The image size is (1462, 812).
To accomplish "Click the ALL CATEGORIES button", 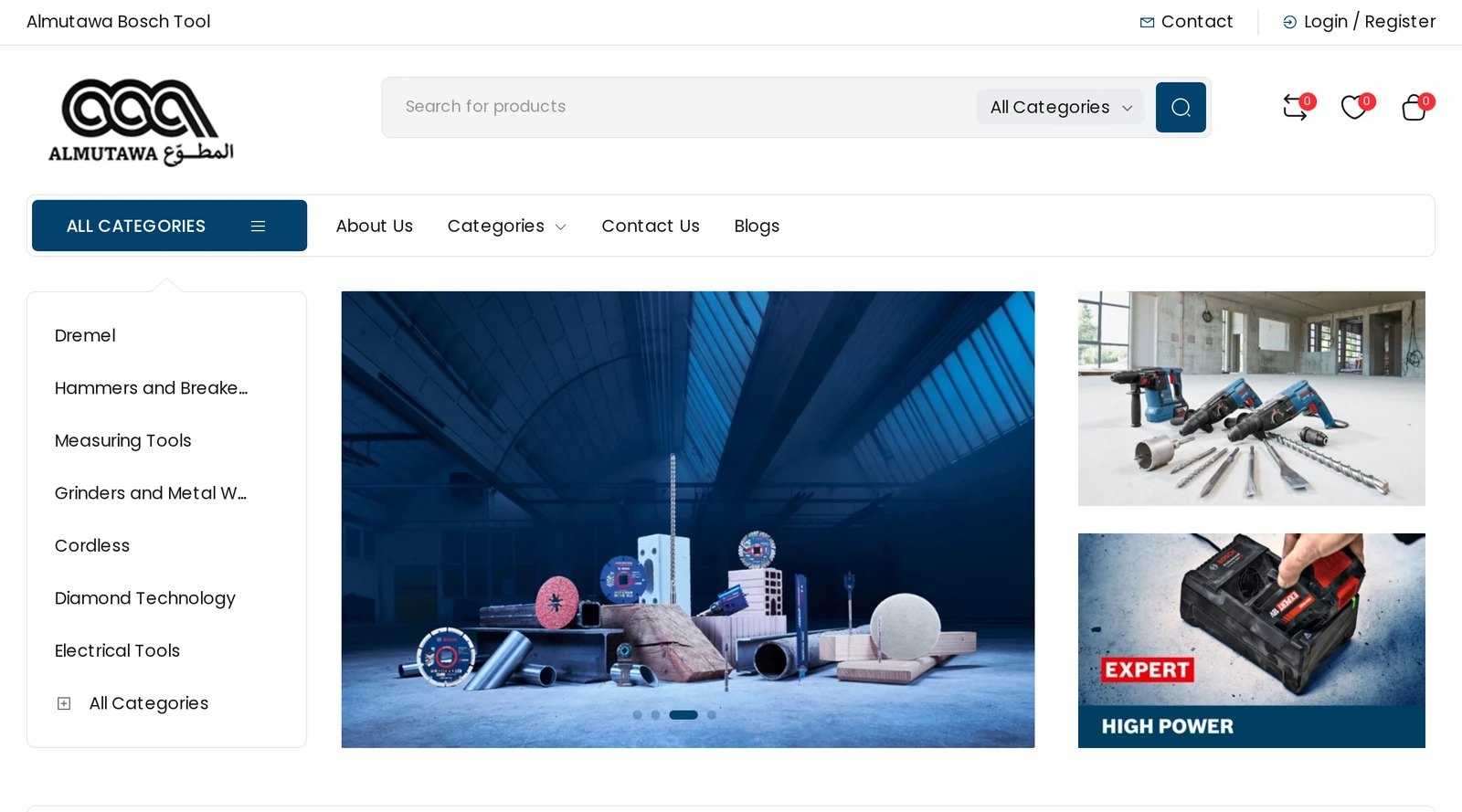I will coord(169,226).
